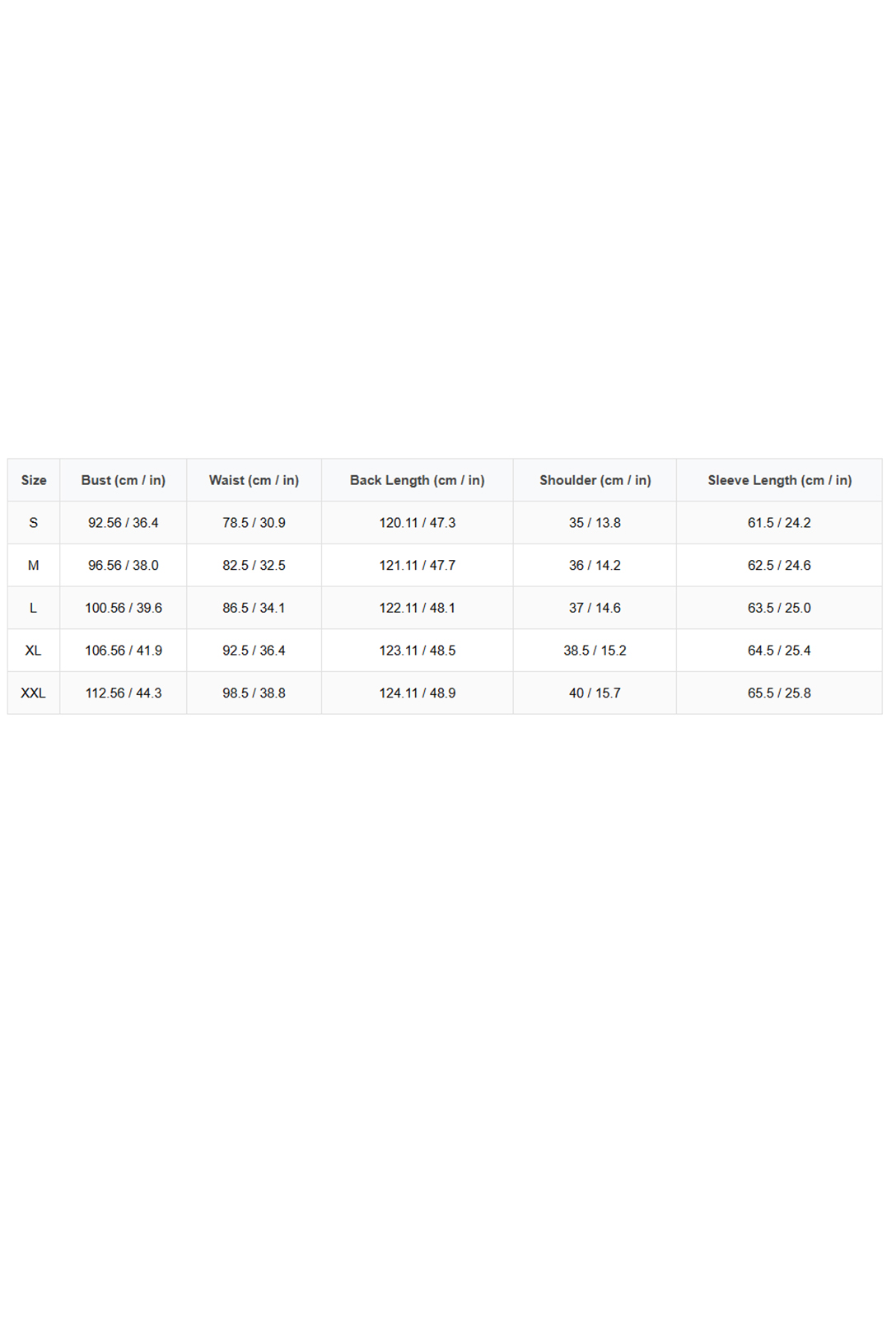Select the S size row label
896x1344 pixels.
point(34,523)
